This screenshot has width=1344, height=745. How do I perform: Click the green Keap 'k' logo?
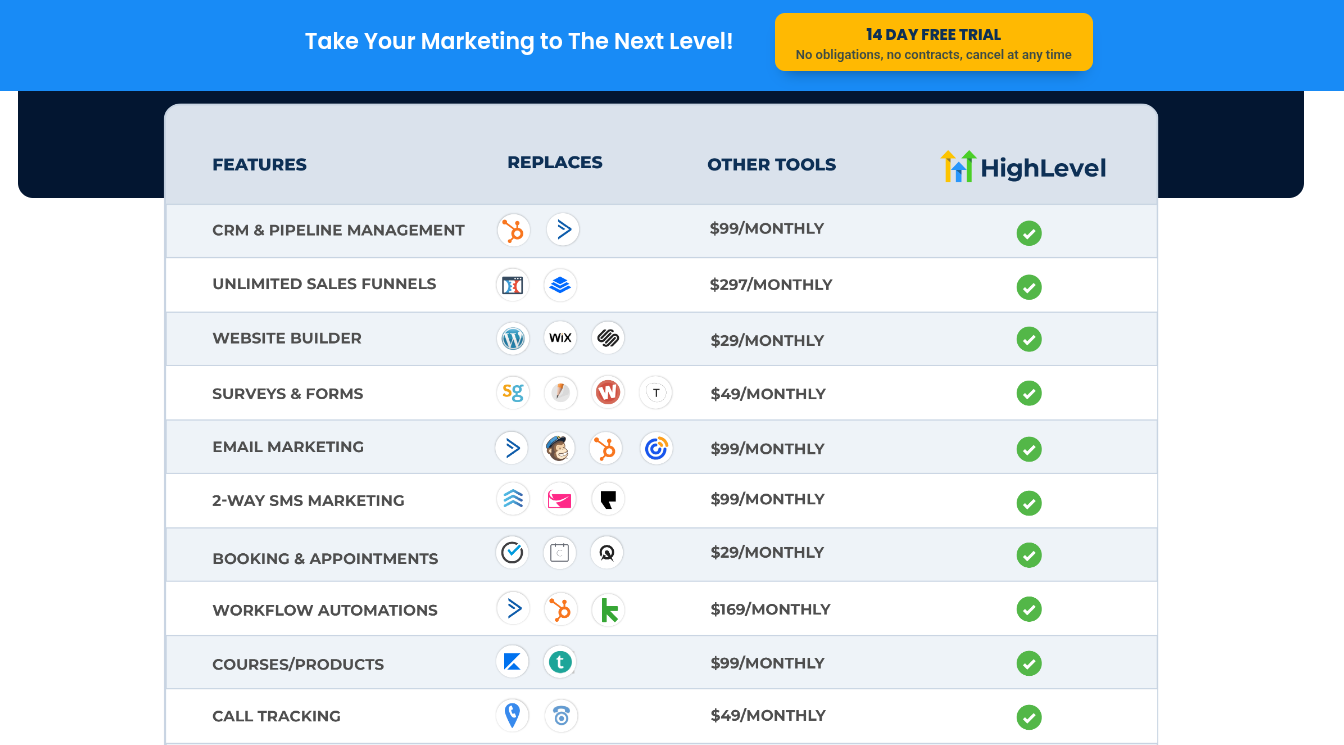pos(608,610)
